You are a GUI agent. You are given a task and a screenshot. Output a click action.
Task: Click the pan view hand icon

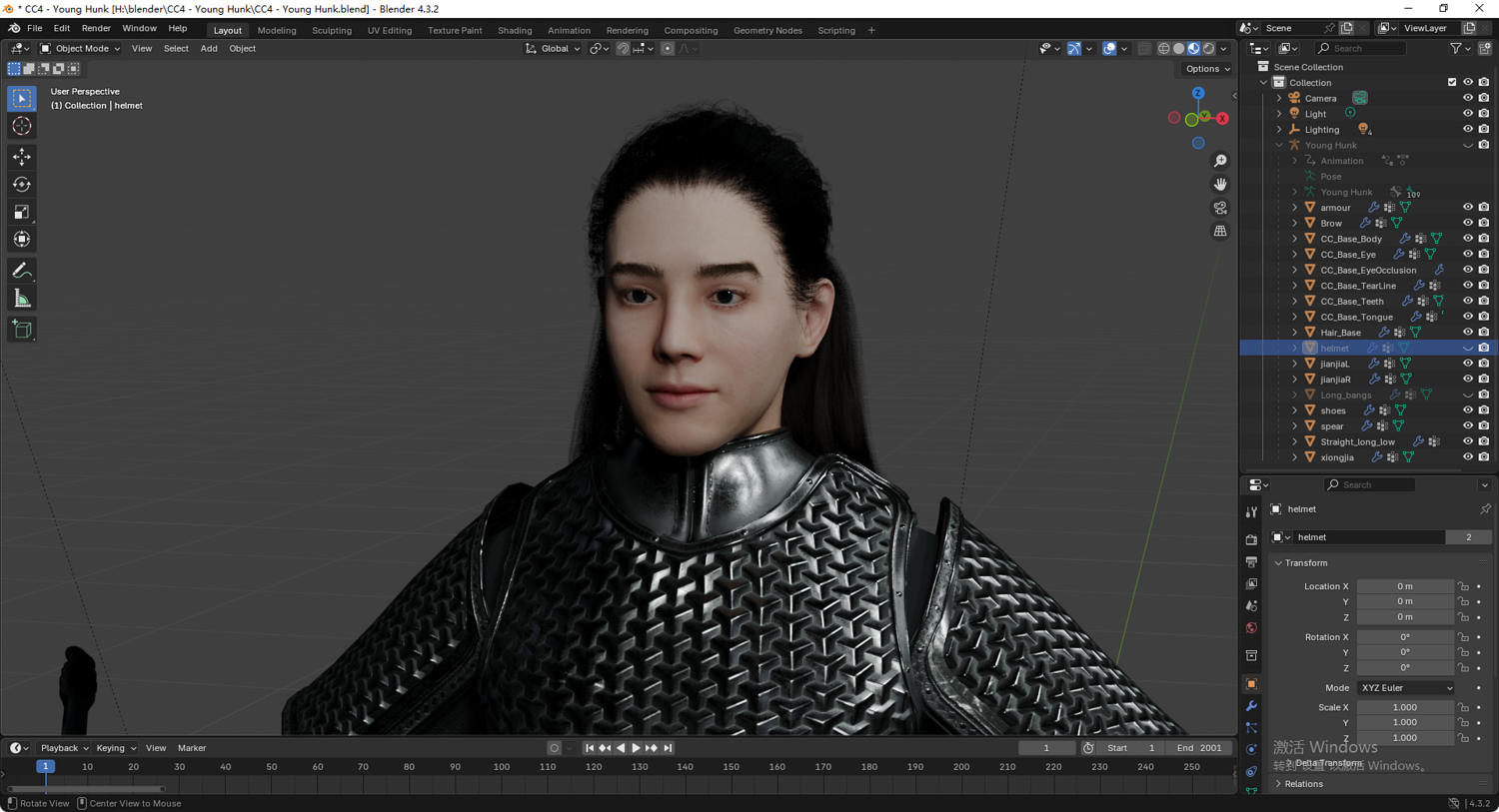pos(1220,185)
